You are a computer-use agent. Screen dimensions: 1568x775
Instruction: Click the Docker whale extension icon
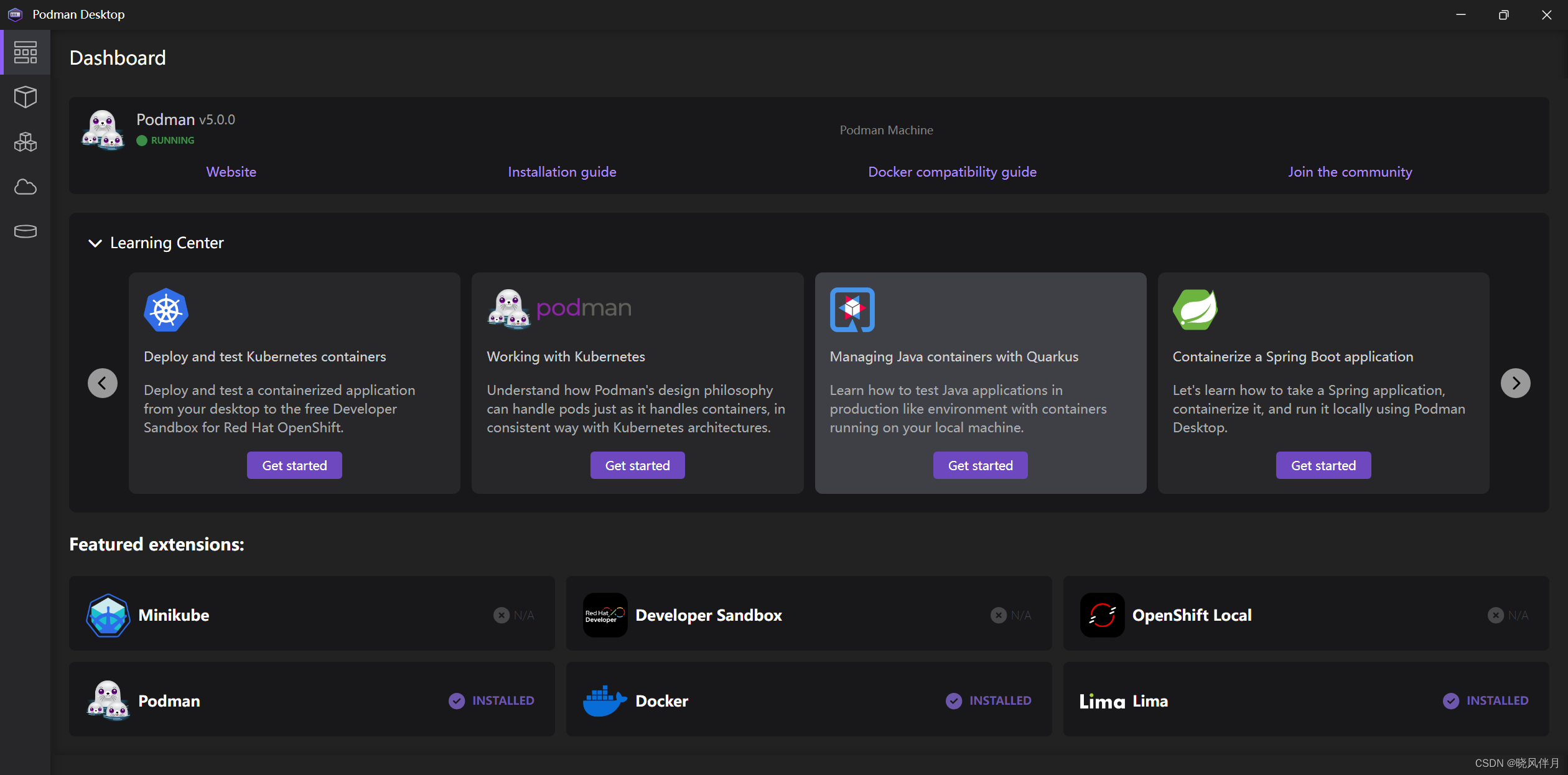pyautogui.click(x=605, y=701)
